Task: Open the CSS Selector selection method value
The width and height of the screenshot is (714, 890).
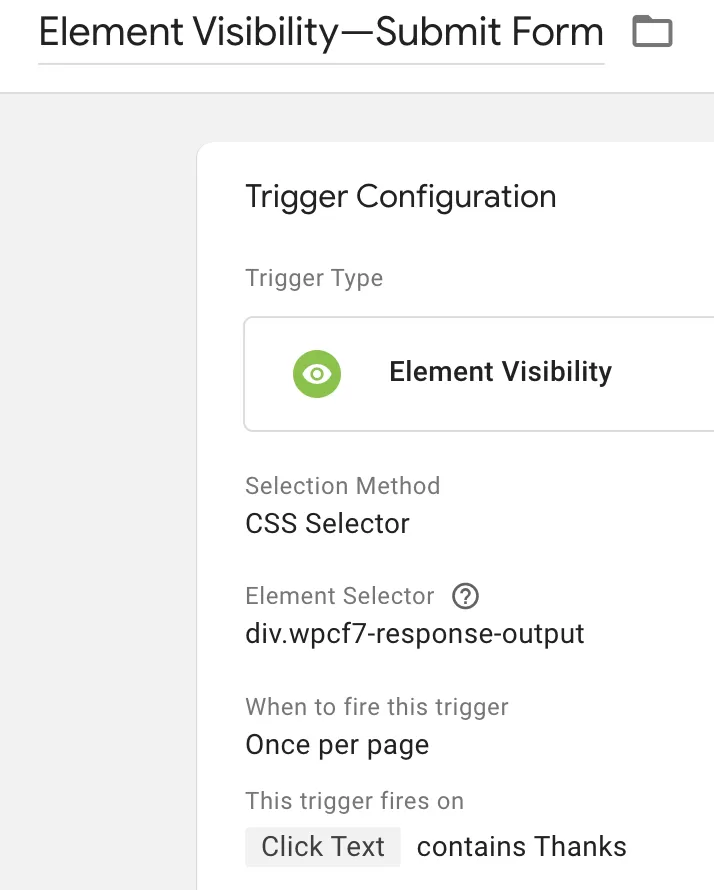Action: 327,523
